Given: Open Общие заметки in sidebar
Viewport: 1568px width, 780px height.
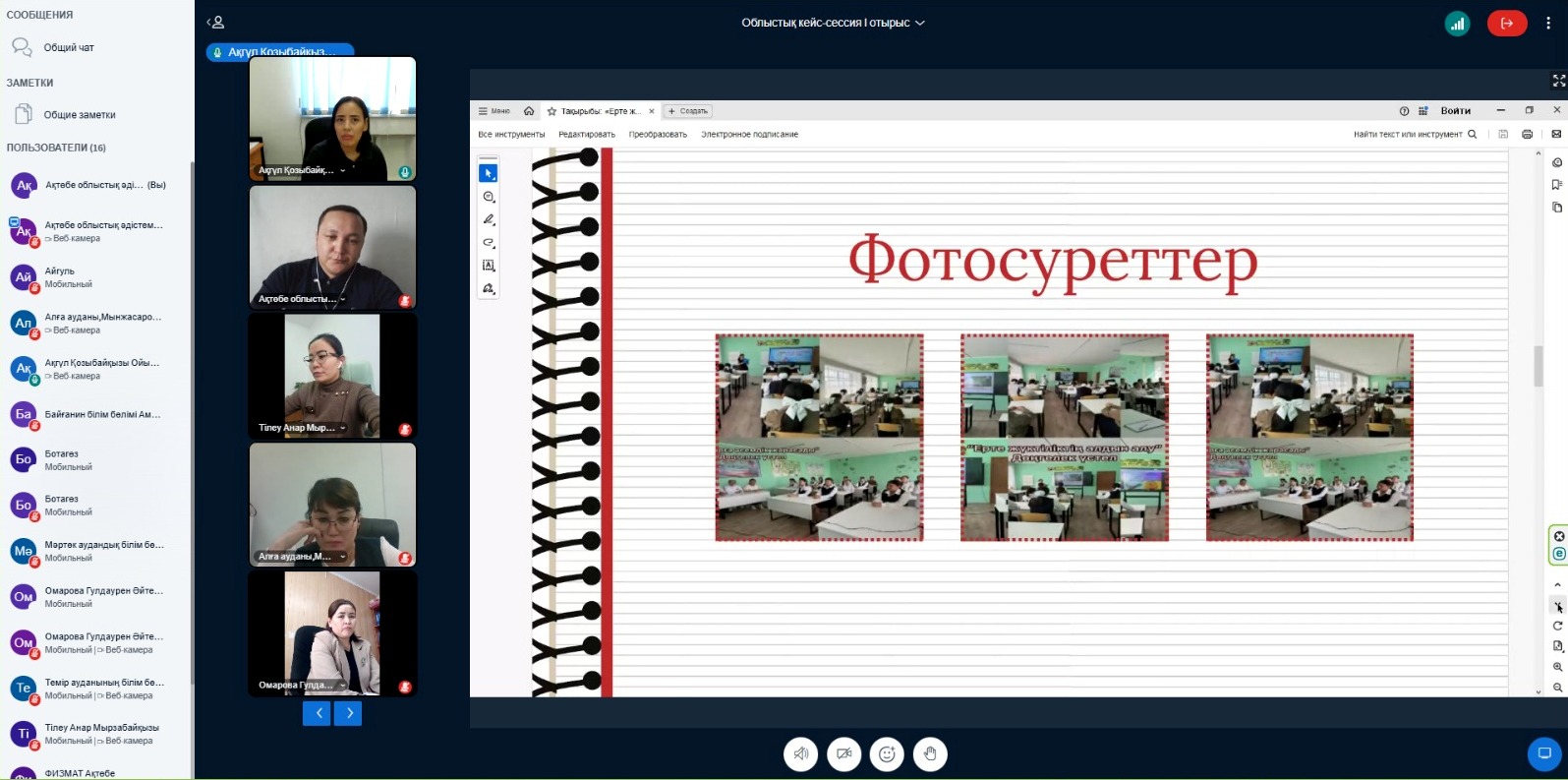Looking at the screenshot, I should point(79,115).
